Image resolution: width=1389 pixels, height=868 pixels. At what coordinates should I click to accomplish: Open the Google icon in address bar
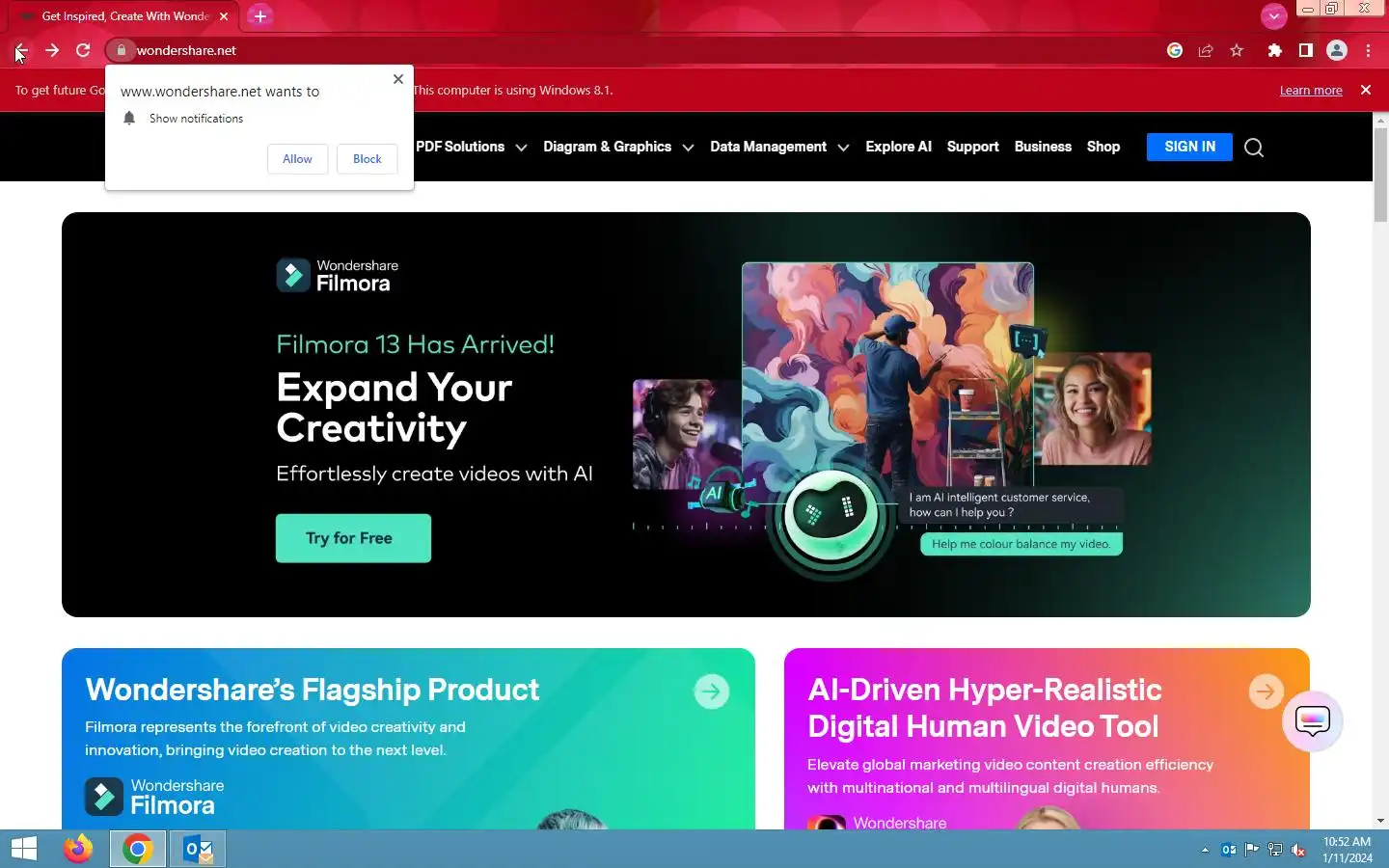pyautogui.click(x=1175, y=50)
